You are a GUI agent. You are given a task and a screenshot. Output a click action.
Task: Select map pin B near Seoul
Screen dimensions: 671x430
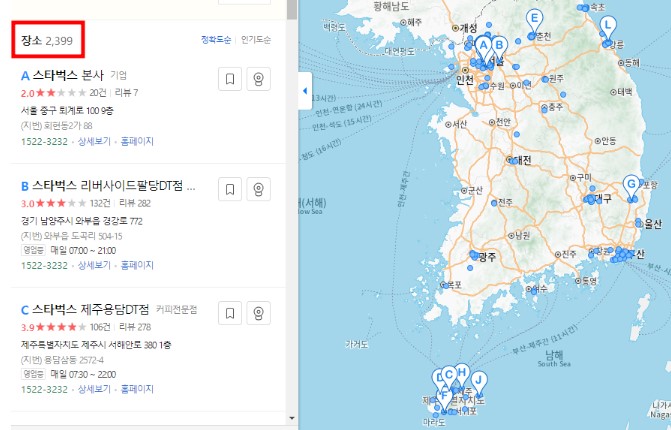click(499, 46)
